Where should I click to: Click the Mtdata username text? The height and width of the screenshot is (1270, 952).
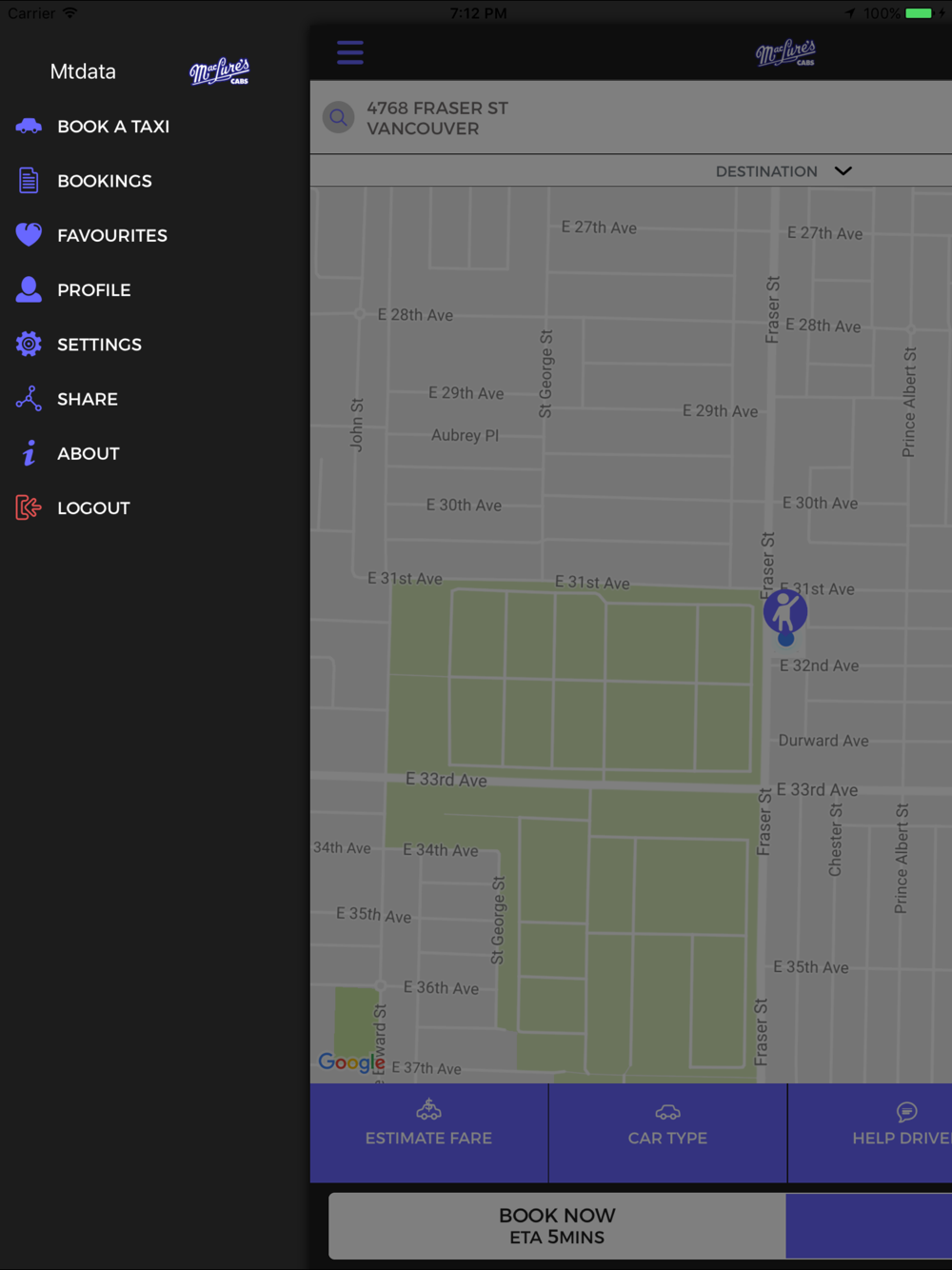(83, 71)
